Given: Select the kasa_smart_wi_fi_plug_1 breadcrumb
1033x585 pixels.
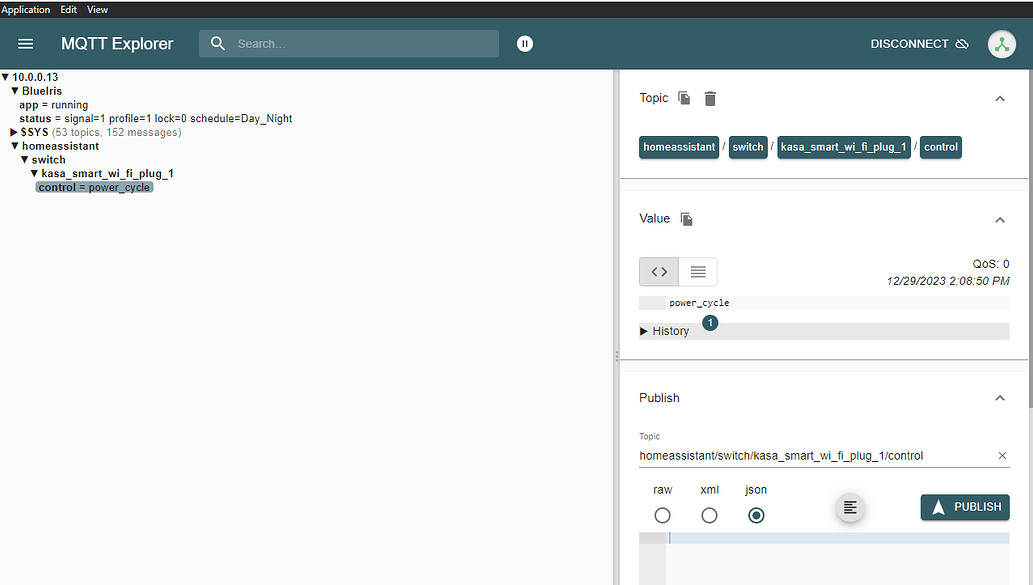Looking at the screenshot, I should pyautogui.click(x=843, y=147).
